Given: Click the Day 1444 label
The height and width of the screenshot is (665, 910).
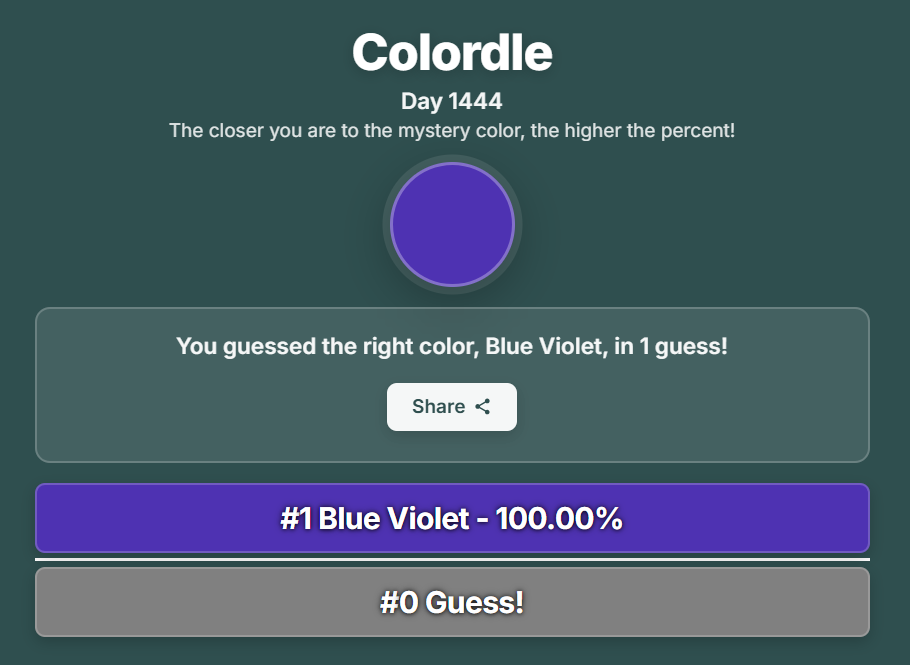Looking at the screenshot, I should [452, 101].
